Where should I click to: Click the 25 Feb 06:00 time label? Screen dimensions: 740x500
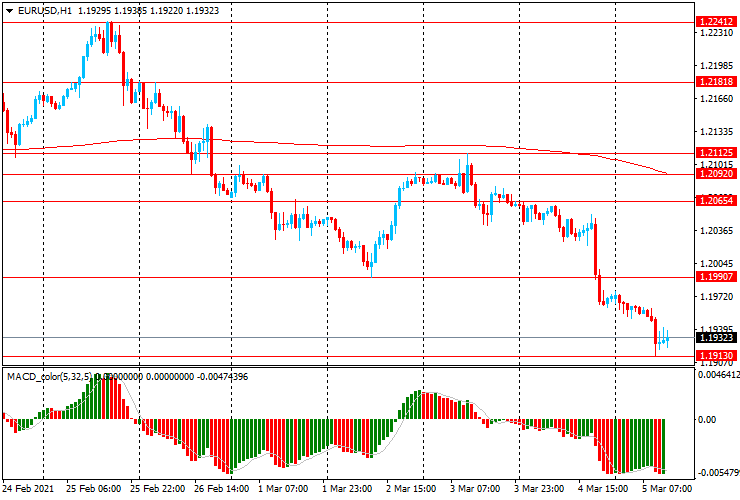[93, 488]
